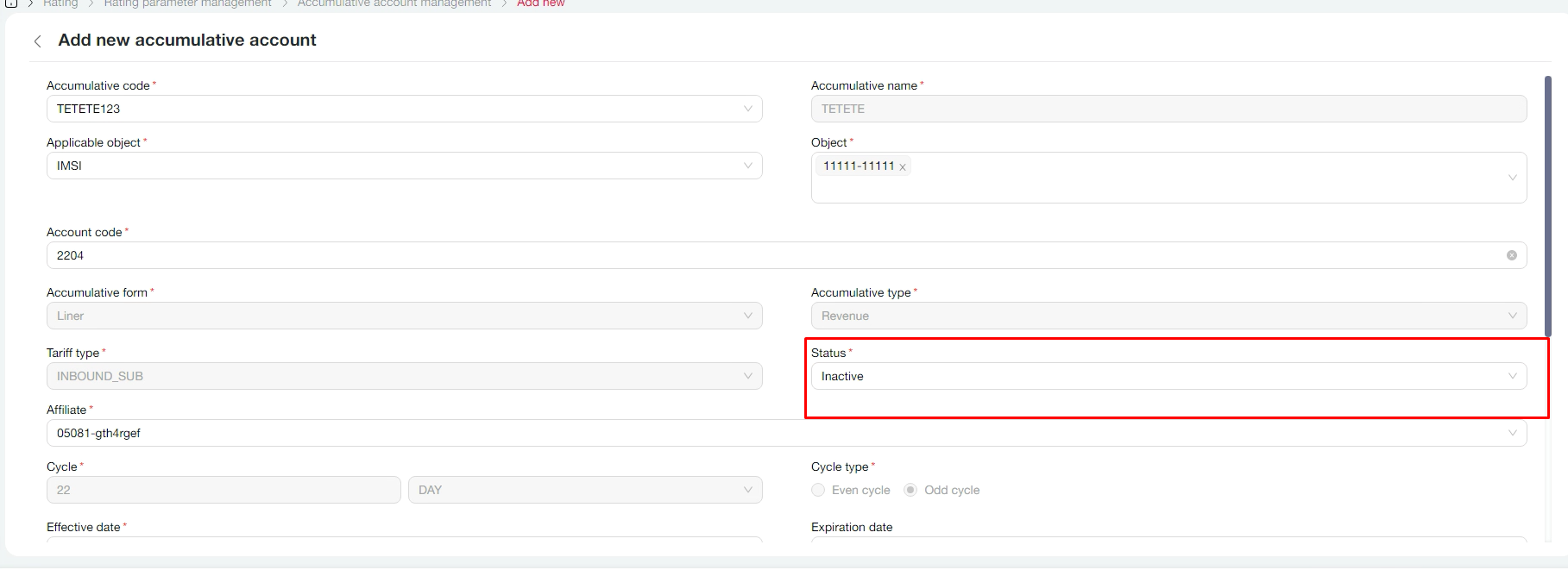The image size is (1568, 570).
Task: Open the Object multi-select dropdown arrow
Action: (x=1512, y=178)
